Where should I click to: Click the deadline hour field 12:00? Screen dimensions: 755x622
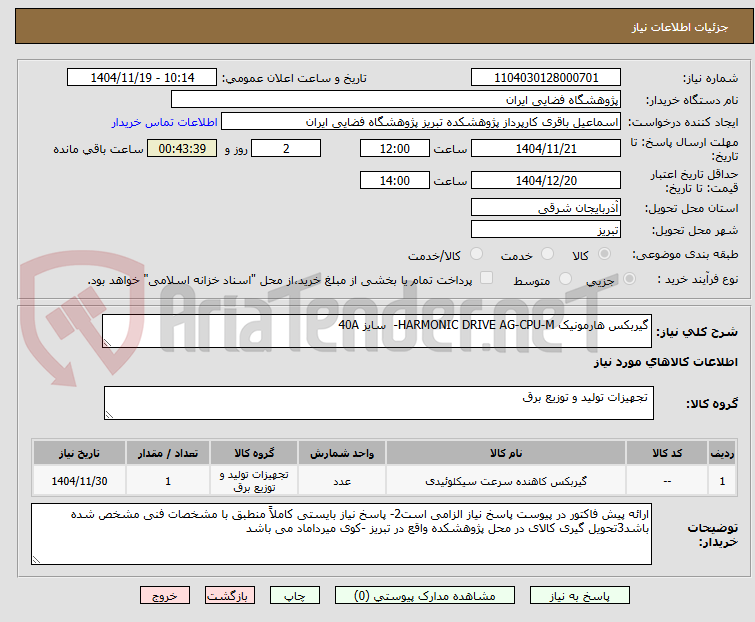coord(394,148)
